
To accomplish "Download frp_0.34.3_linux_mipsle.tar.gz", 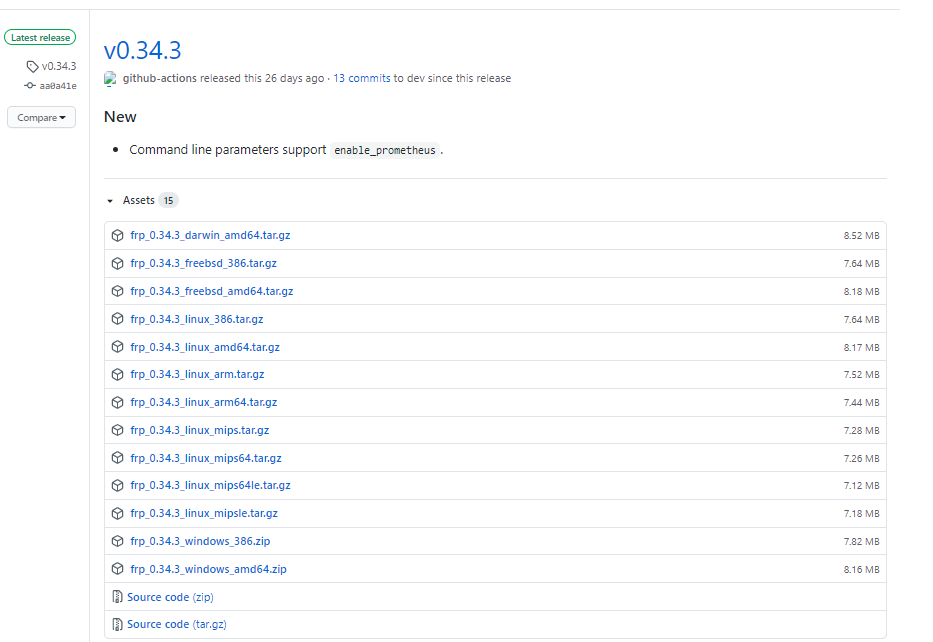I will (203, 513).
